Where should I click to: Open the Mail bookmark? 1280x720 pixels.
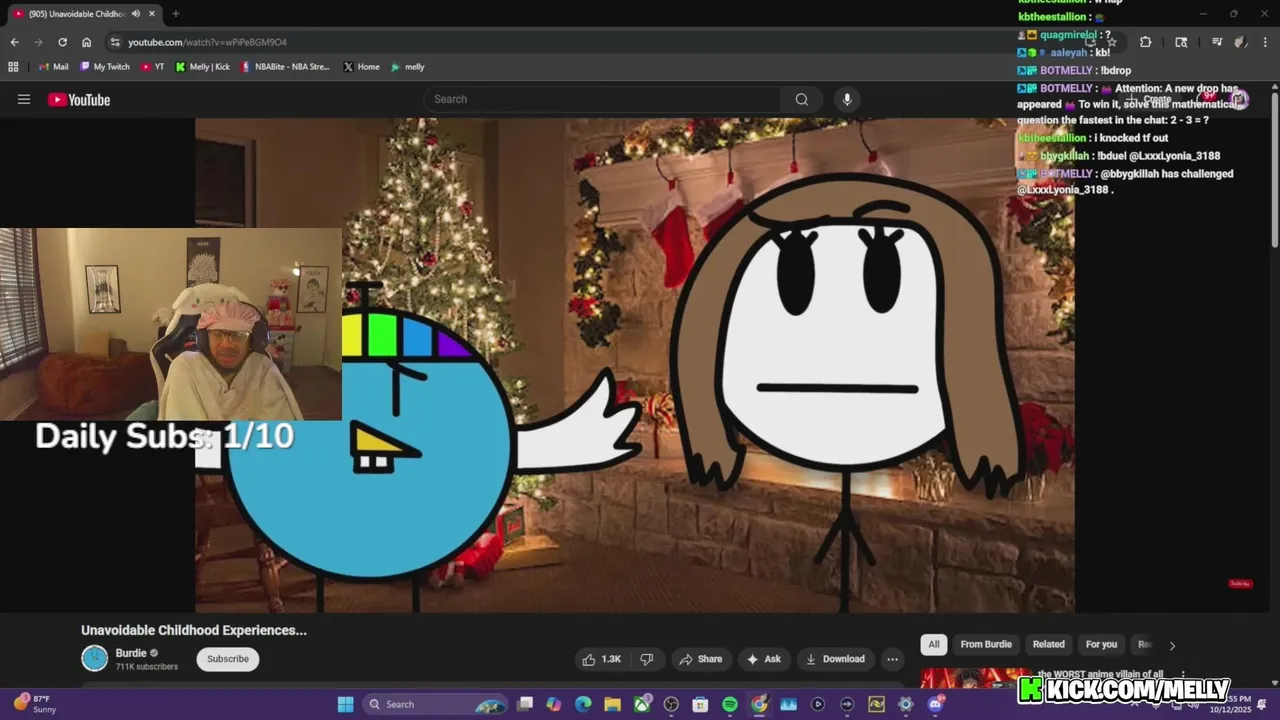click(x=54, y=67)
